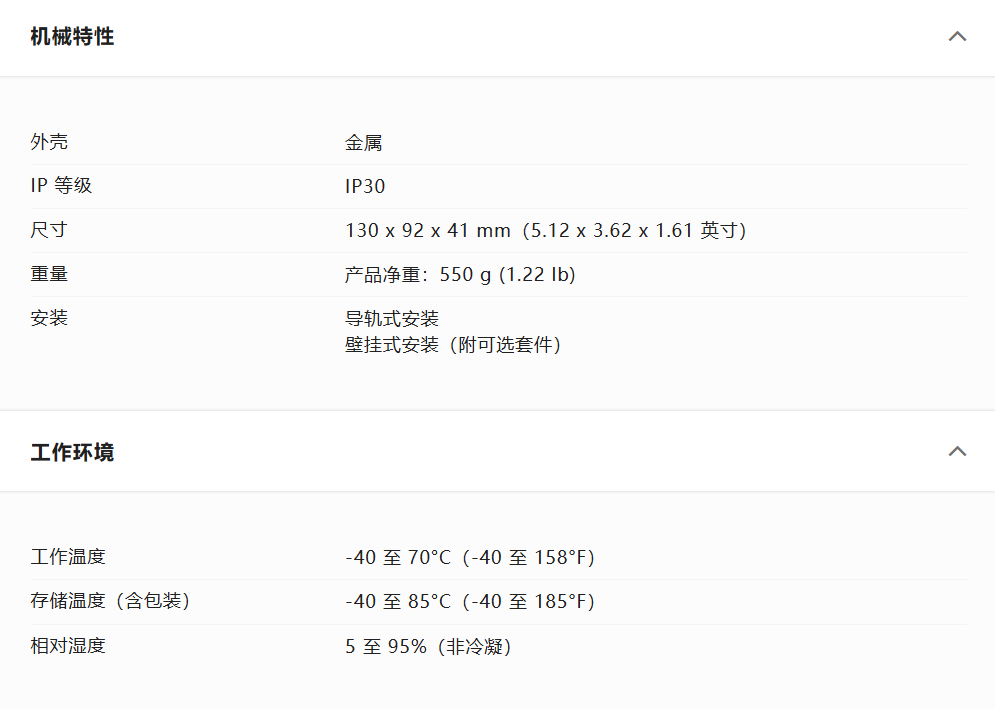Click the 导轨式安装 text
Viewport: 995px width, 709px height.
(392, 318)
